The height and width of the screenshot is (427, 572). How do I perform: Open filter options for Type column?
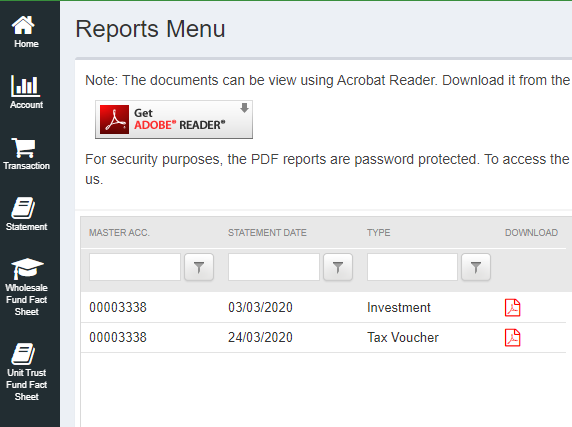pyautogui.click(x=476, y=268)
